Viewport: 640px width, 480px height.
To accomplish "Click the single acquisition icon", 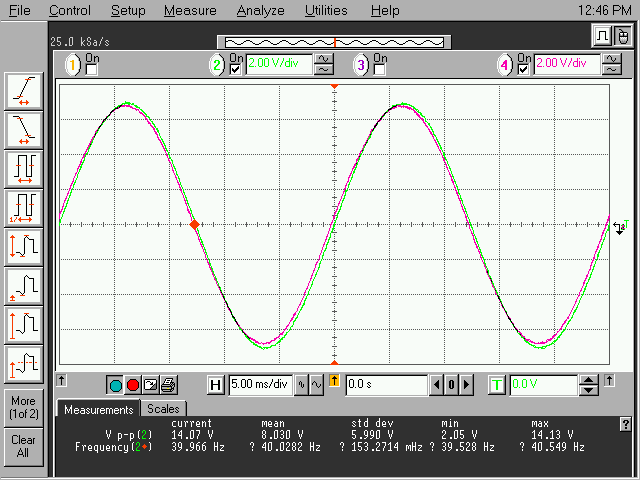I will pos(151,385).
